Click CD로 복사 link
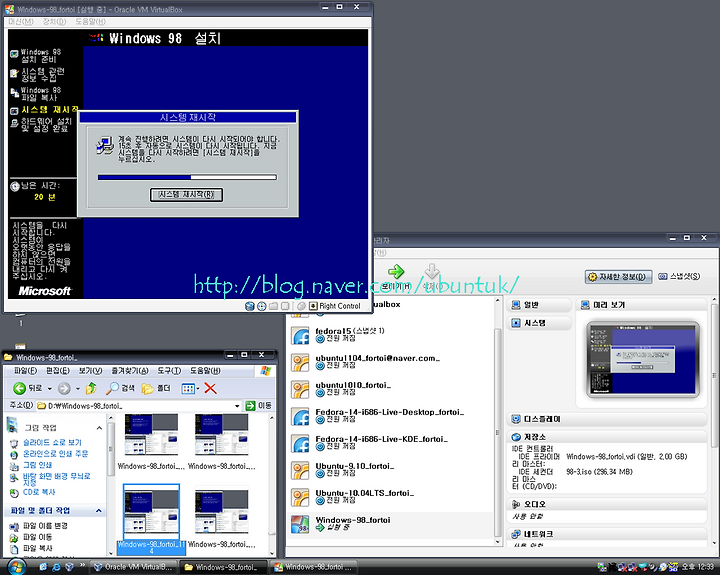The image size is (720, 575). coord(39,492)
